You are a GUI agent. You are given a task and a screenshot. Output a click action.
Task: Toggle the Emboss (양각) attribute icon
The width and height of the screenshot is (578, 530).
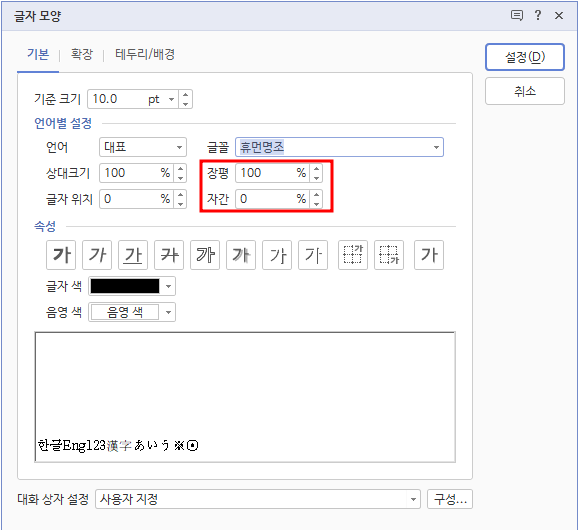click(x=277, y=255)
